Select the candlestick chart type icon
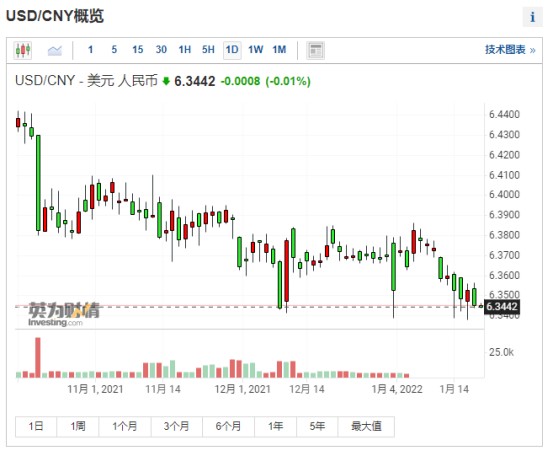Screen dimensions: 554x456 [23, 50]
